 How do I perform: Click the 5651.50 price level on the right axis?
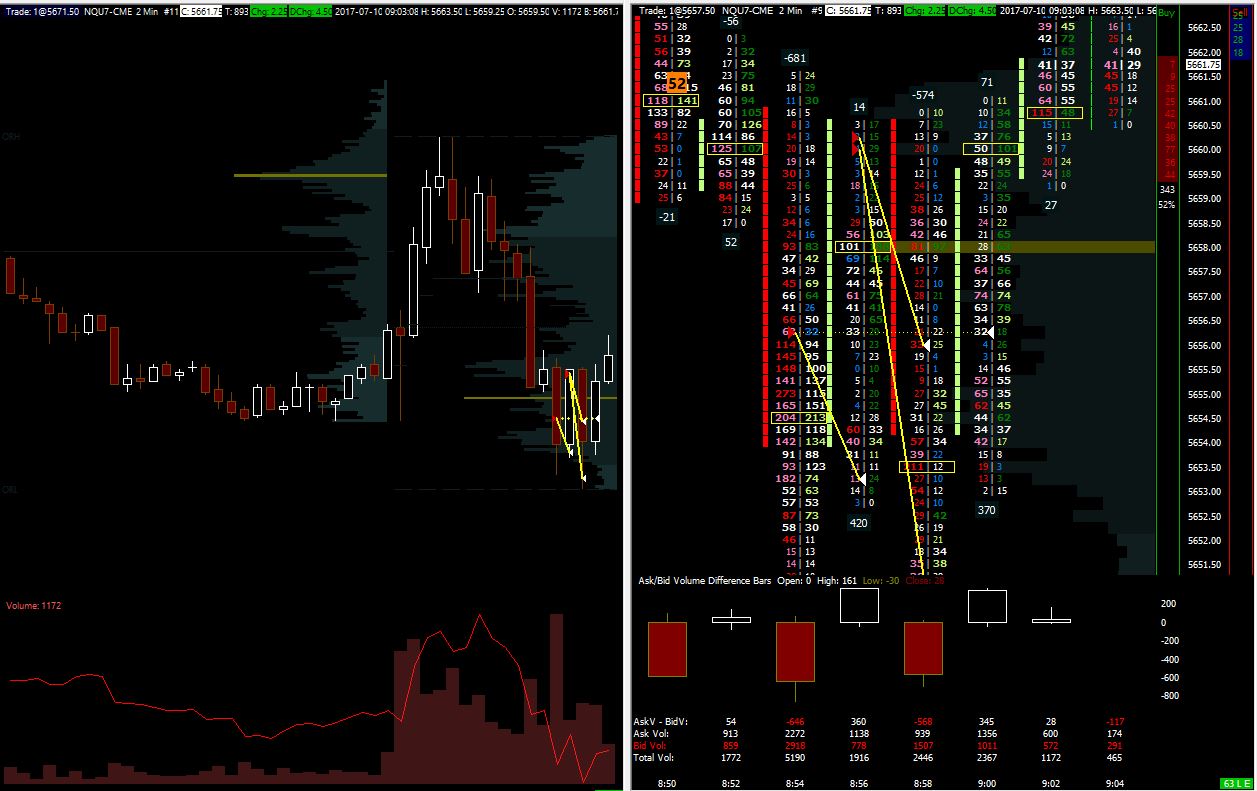tap(1205, 565)
